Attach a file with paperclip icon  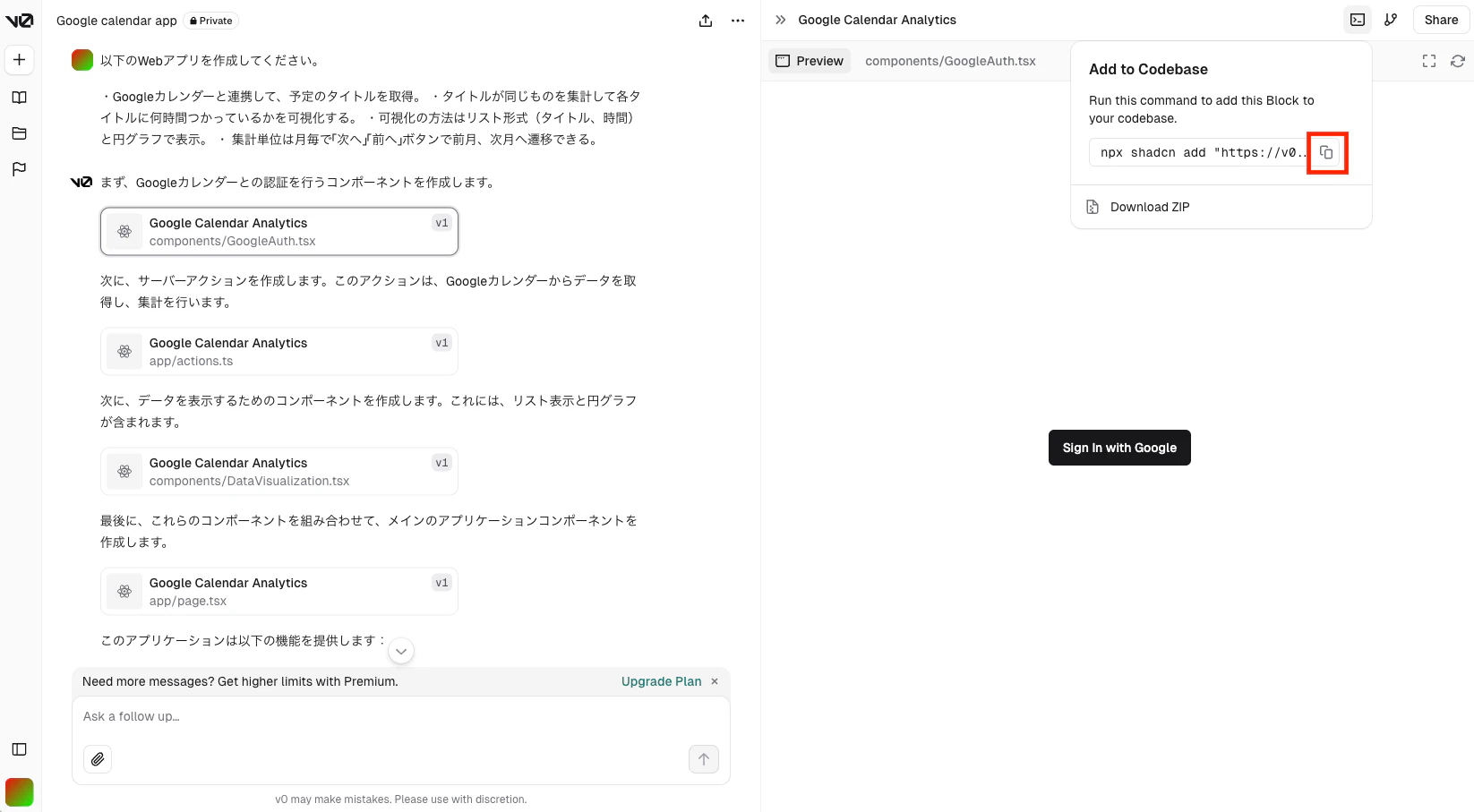pos(98,759)
